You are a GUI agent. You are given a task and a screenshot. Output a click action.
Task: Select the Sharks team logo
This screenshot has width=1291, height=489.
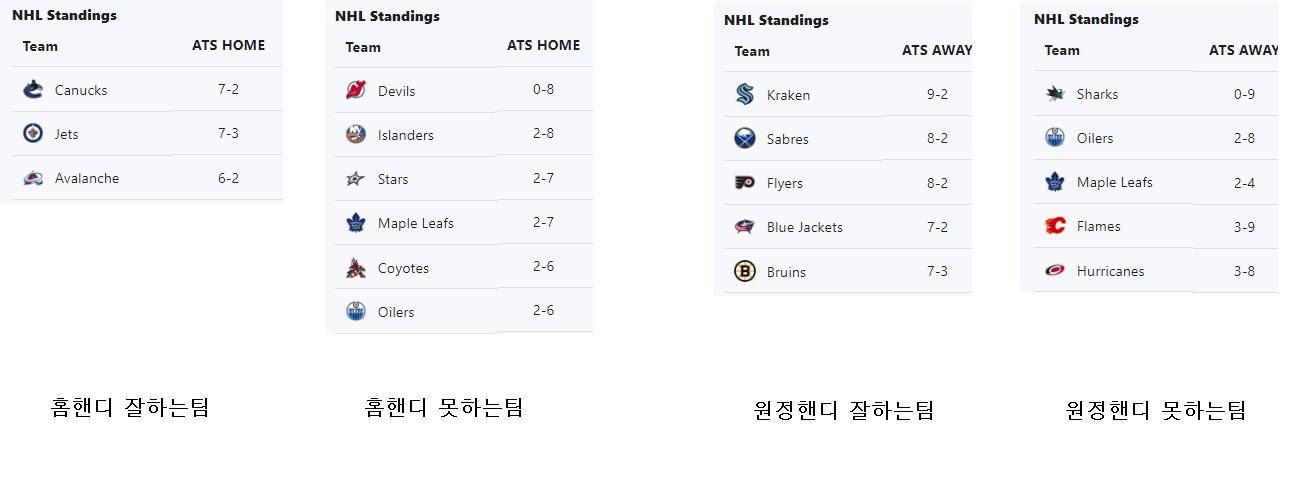point(1055,94)
